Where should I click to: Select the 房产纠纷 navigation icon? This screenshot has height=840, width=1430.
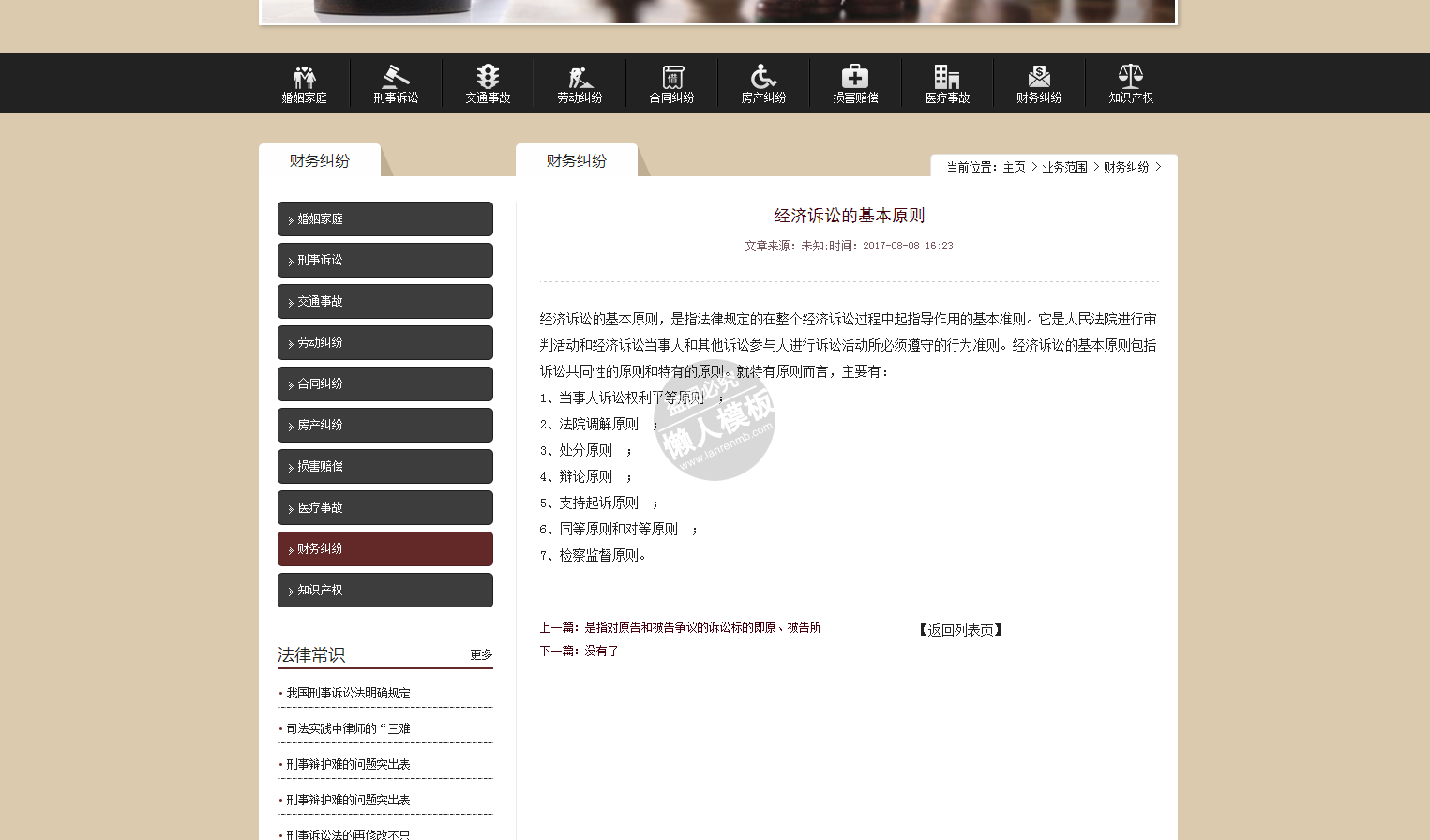pos(763,77)
